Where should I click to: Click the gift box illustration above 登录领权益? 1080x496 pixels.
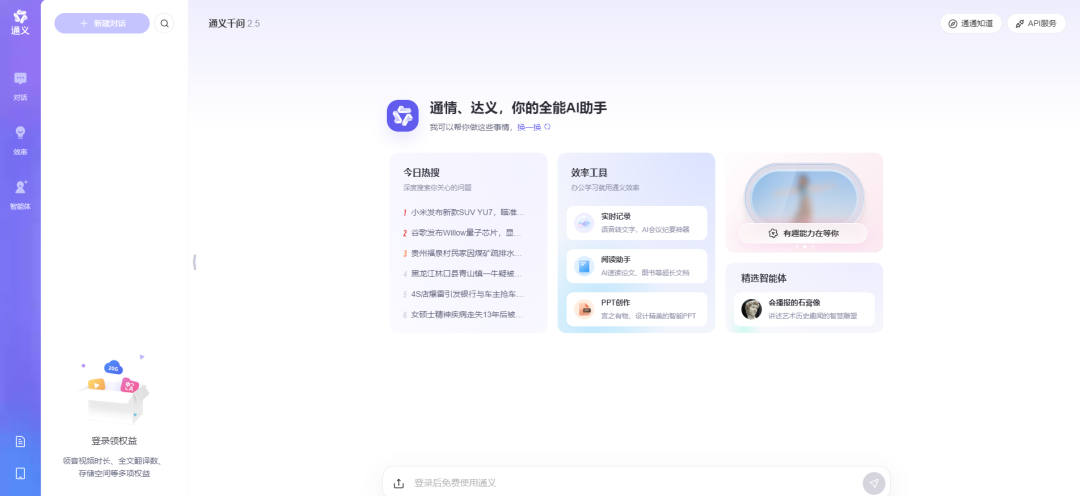(x=114, y=390)
